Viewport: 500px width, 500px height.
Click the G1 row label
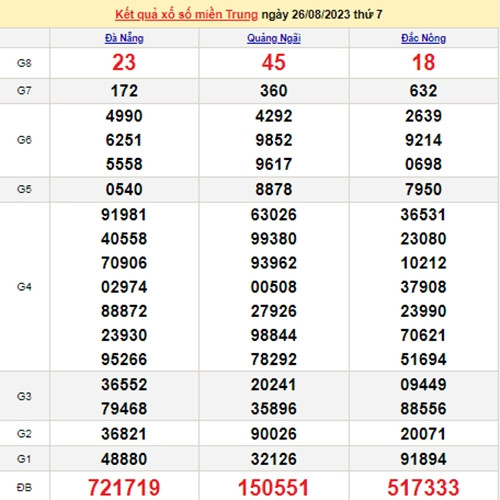coord(24,459)
